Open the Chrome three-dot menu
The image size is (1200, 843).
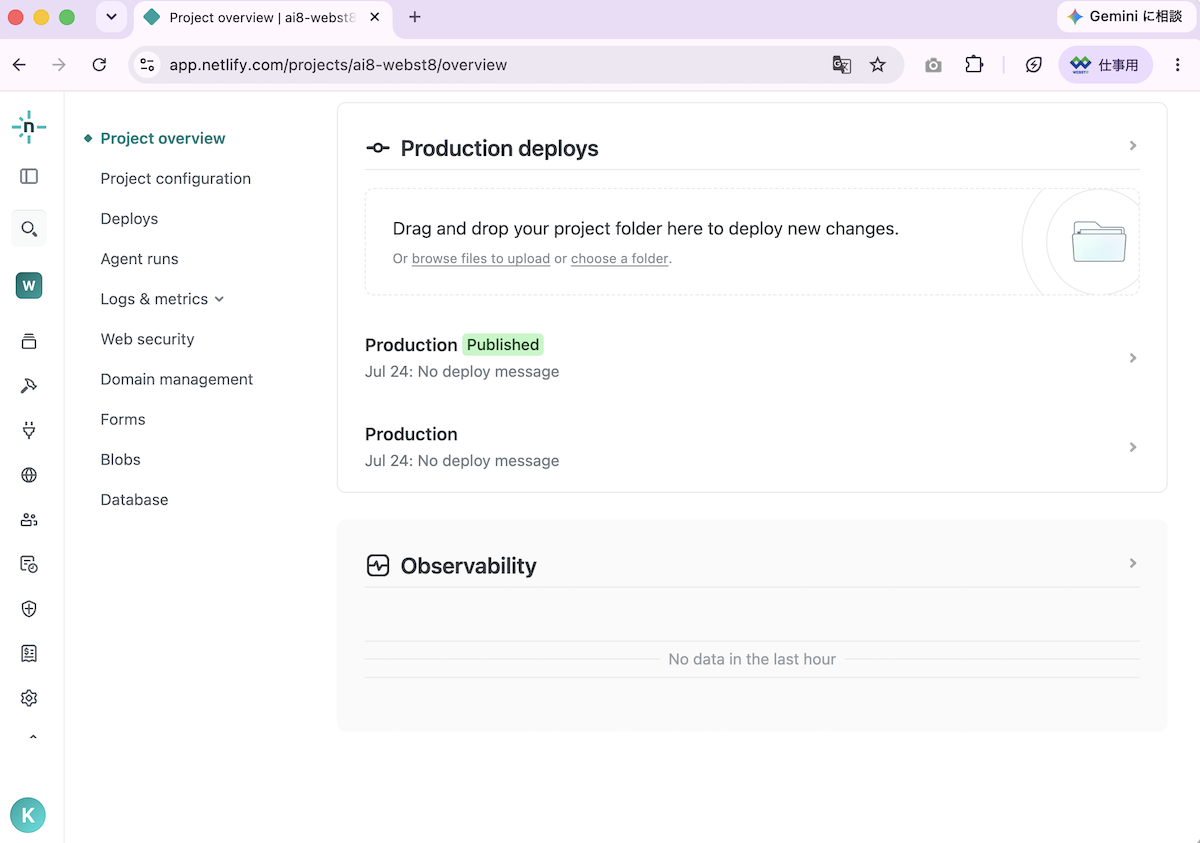pos(1177,65)
